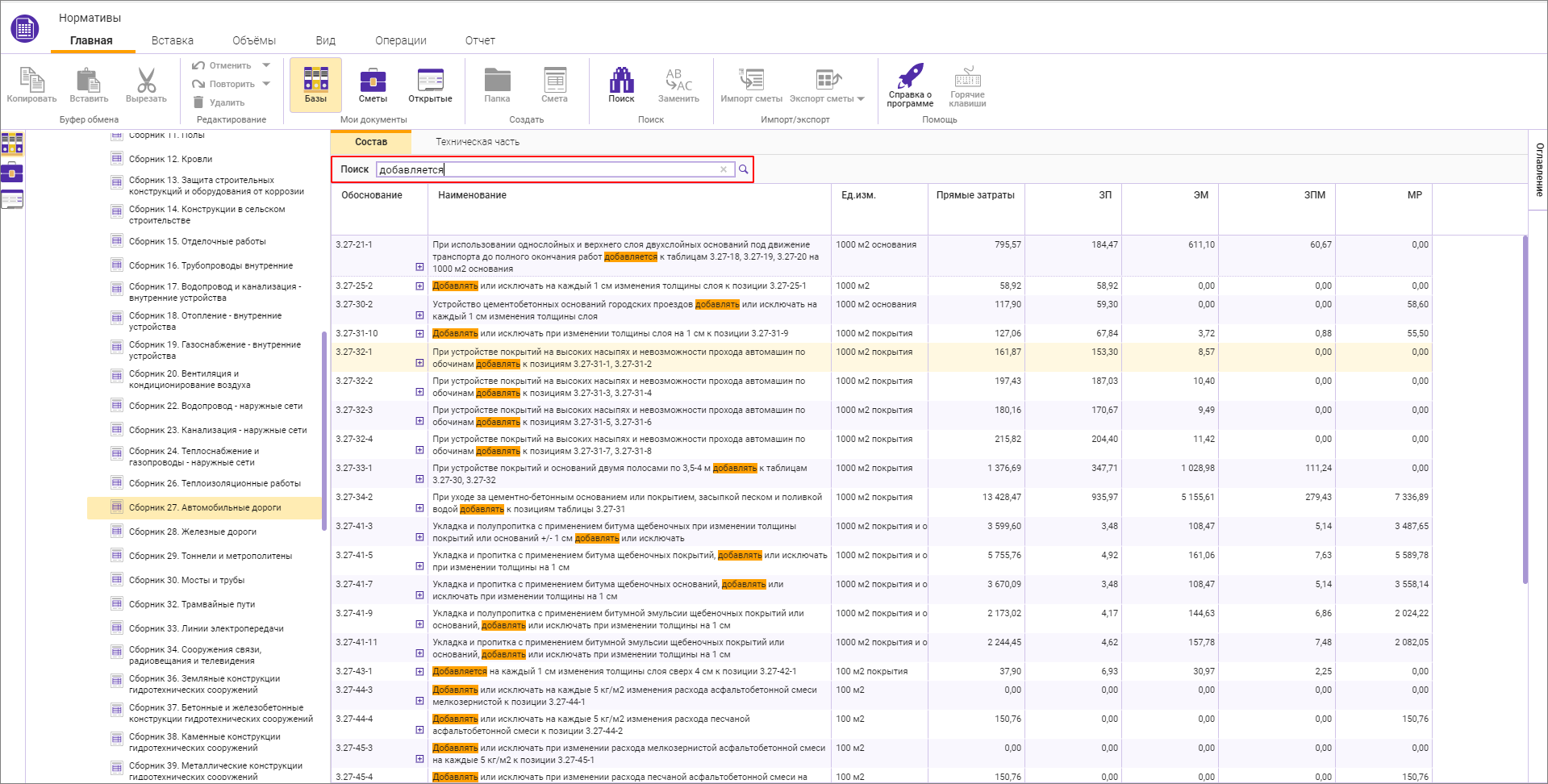Click the Прямые затраты column header

click(x=975, y=195)
